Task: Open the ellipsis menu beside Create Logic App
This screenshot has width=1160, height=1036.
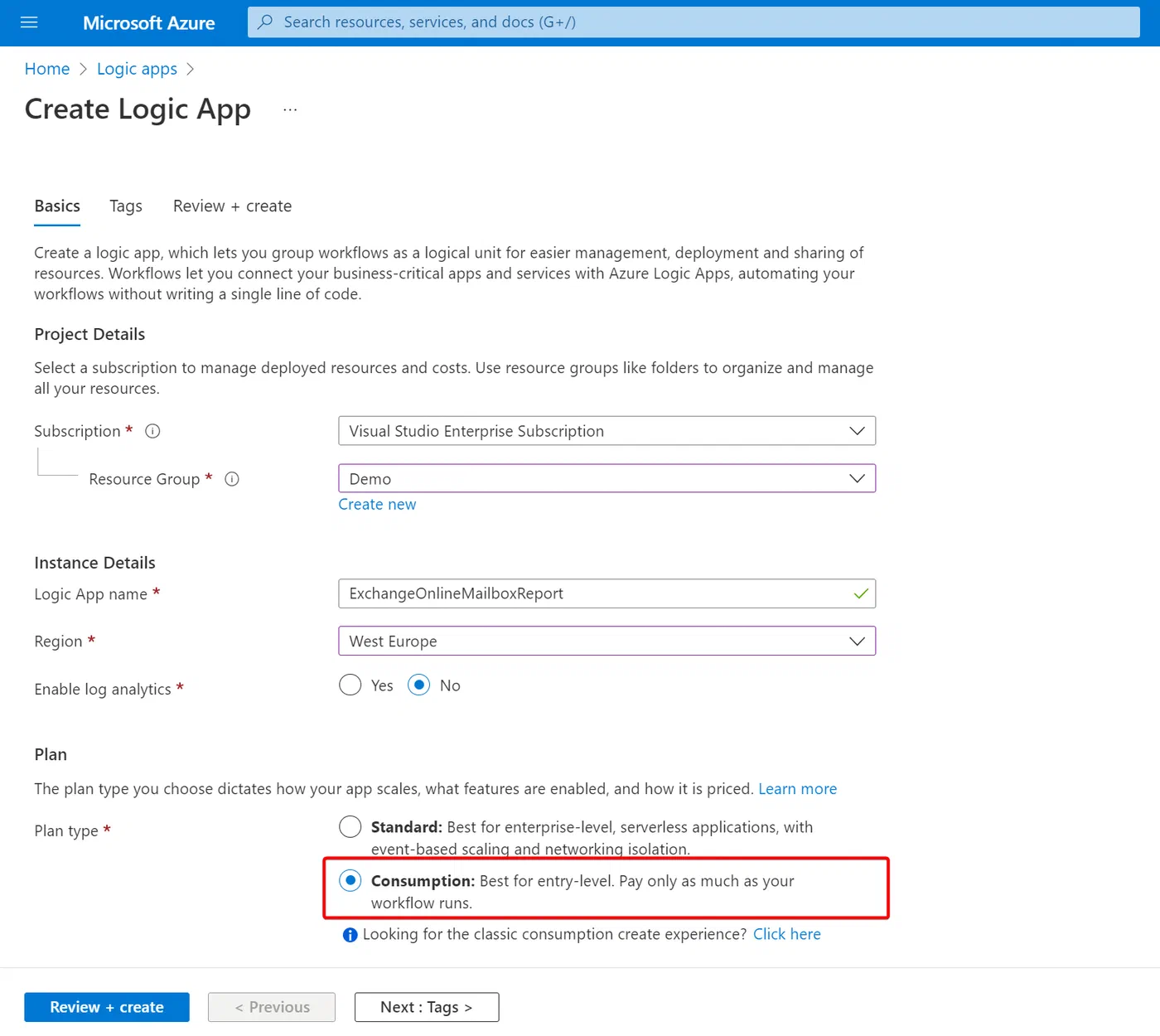Action: point(290,109)
